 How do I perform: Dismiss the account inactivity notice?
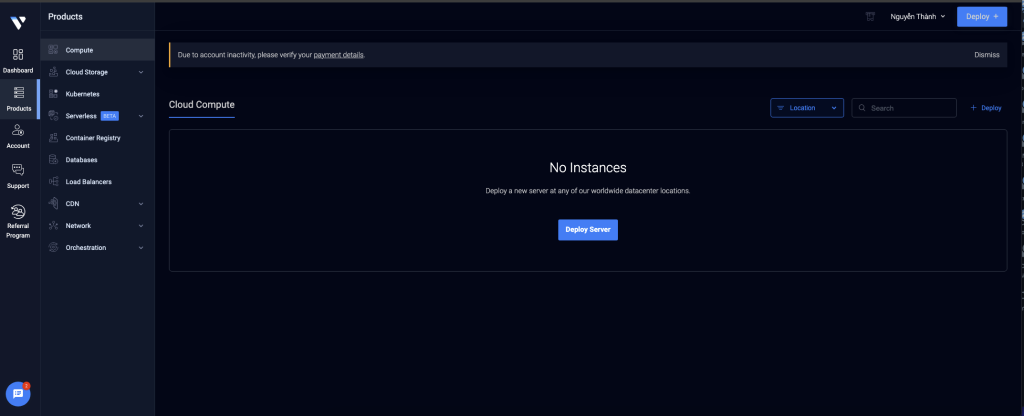pyautogui.click(x=986, y=55)
